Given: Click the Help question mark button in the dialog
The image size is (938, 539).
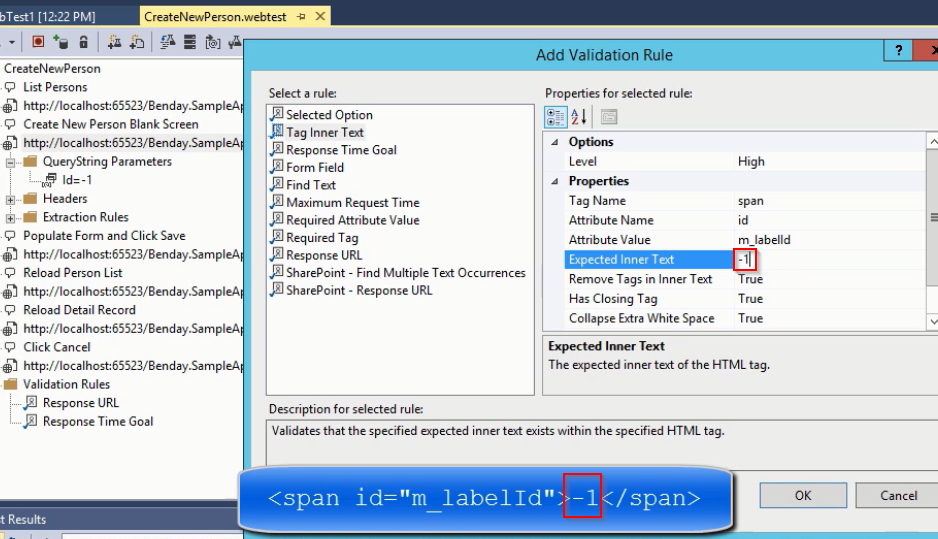Looking at the screenshot, I should coord(898,51).
